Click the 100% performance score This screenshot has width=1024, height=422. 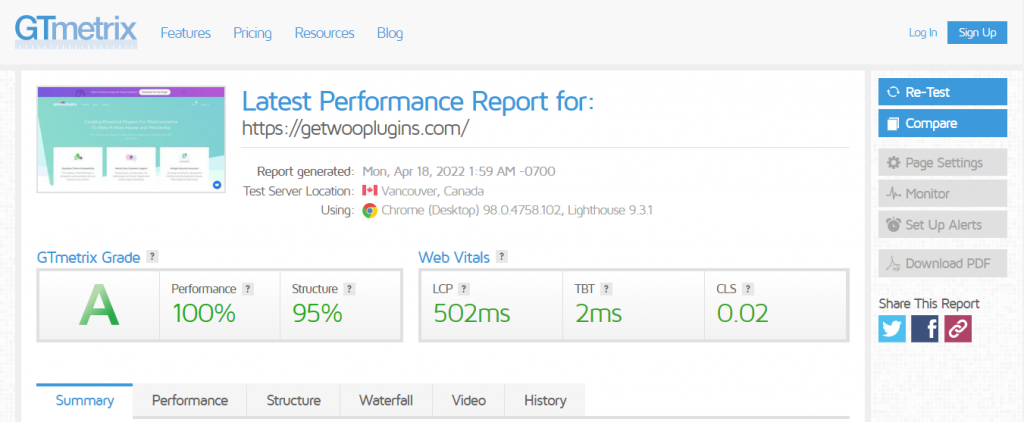tap(203, 314)
